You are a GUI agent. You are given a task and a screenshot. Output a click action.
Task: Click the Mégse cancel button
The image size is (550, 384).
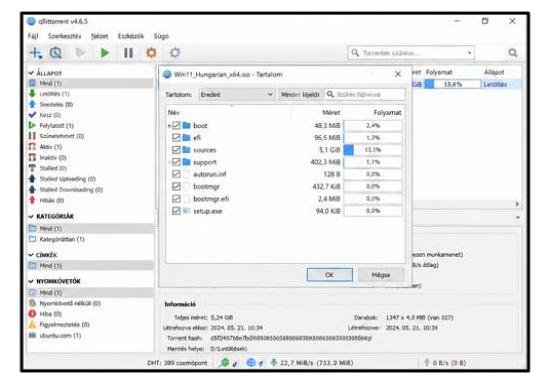point(381,275)
